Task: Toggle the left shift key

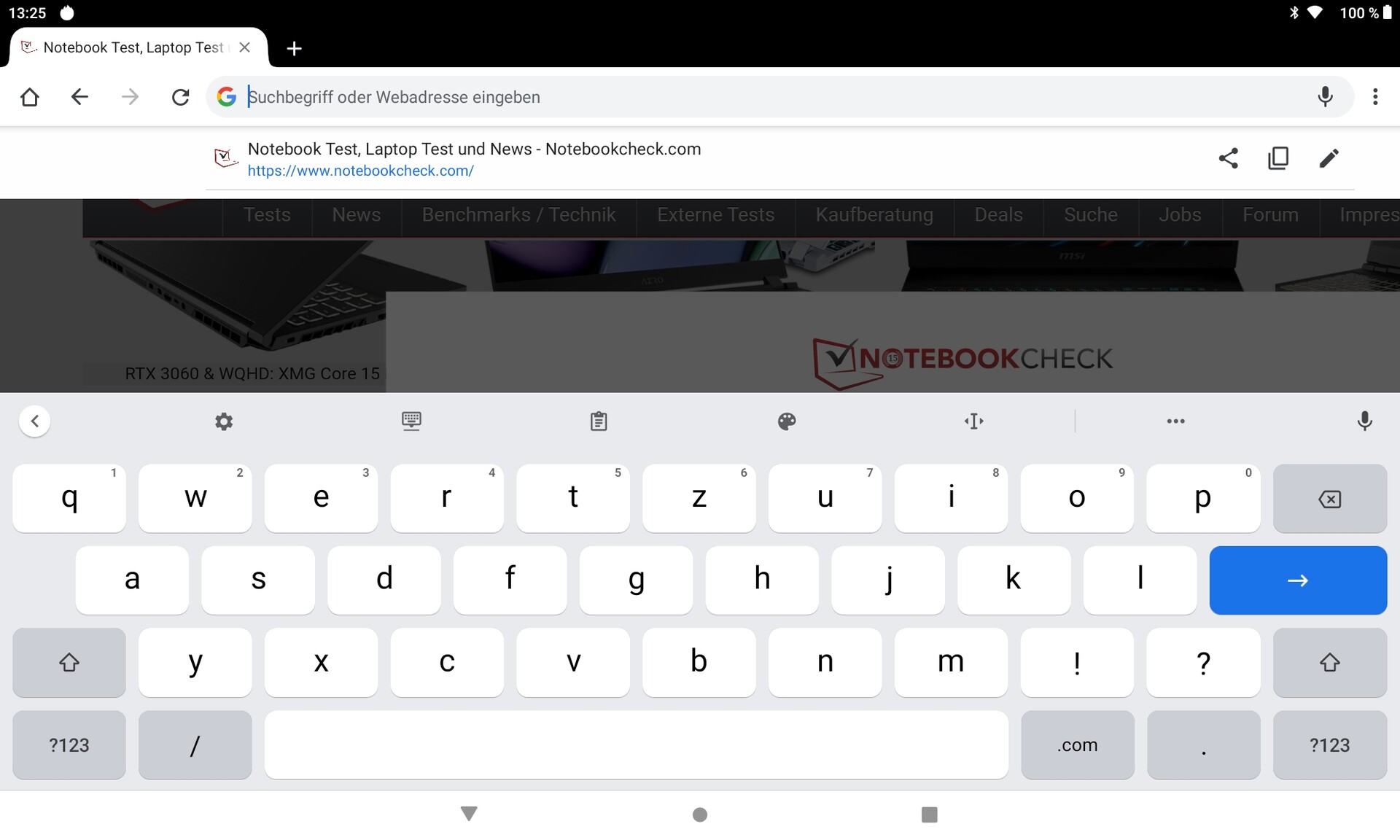Action: coord(69,662)
